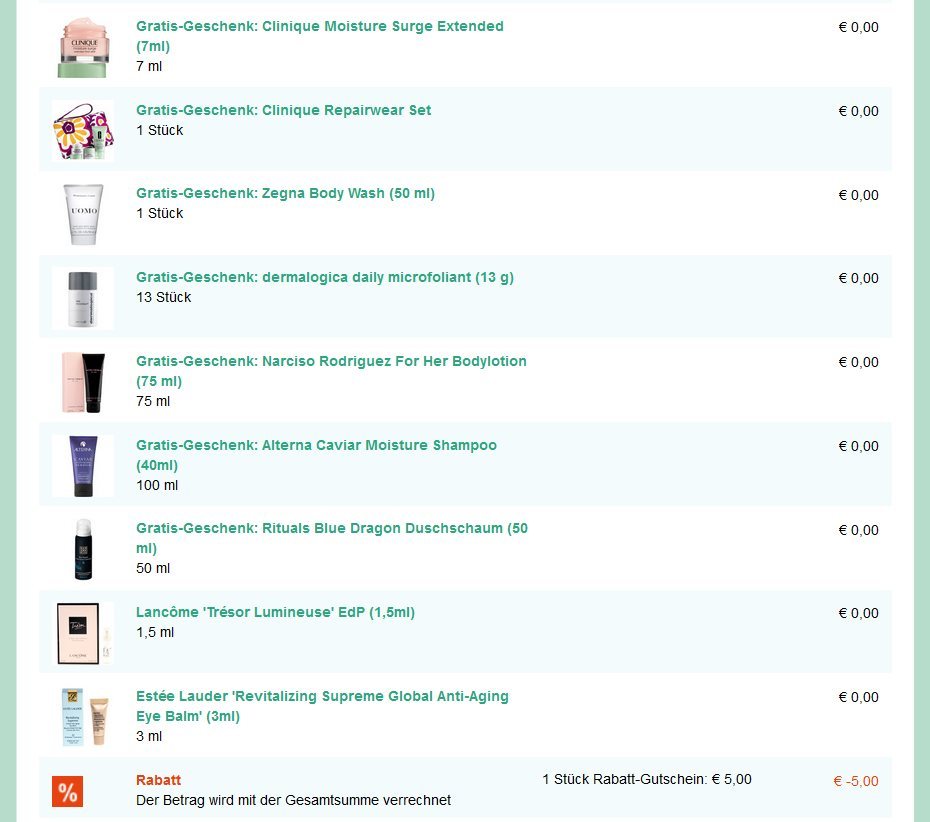930x822 pixels.
Task: Select the Zegna Body Wash tube image
Action: tap(82, 214)
